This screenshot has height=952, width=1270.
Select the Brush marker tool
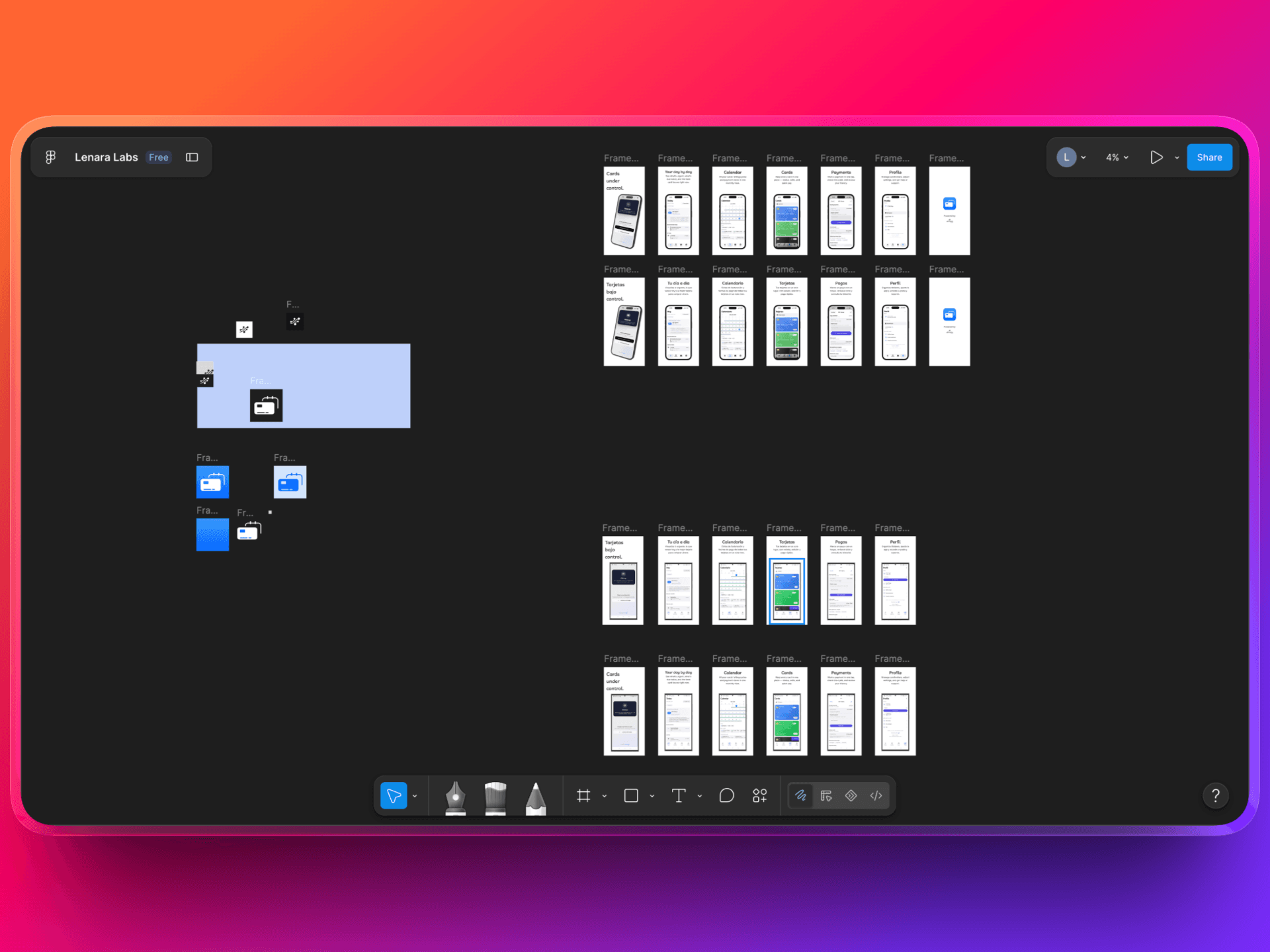pyautogui.click(x=495, y=797)
